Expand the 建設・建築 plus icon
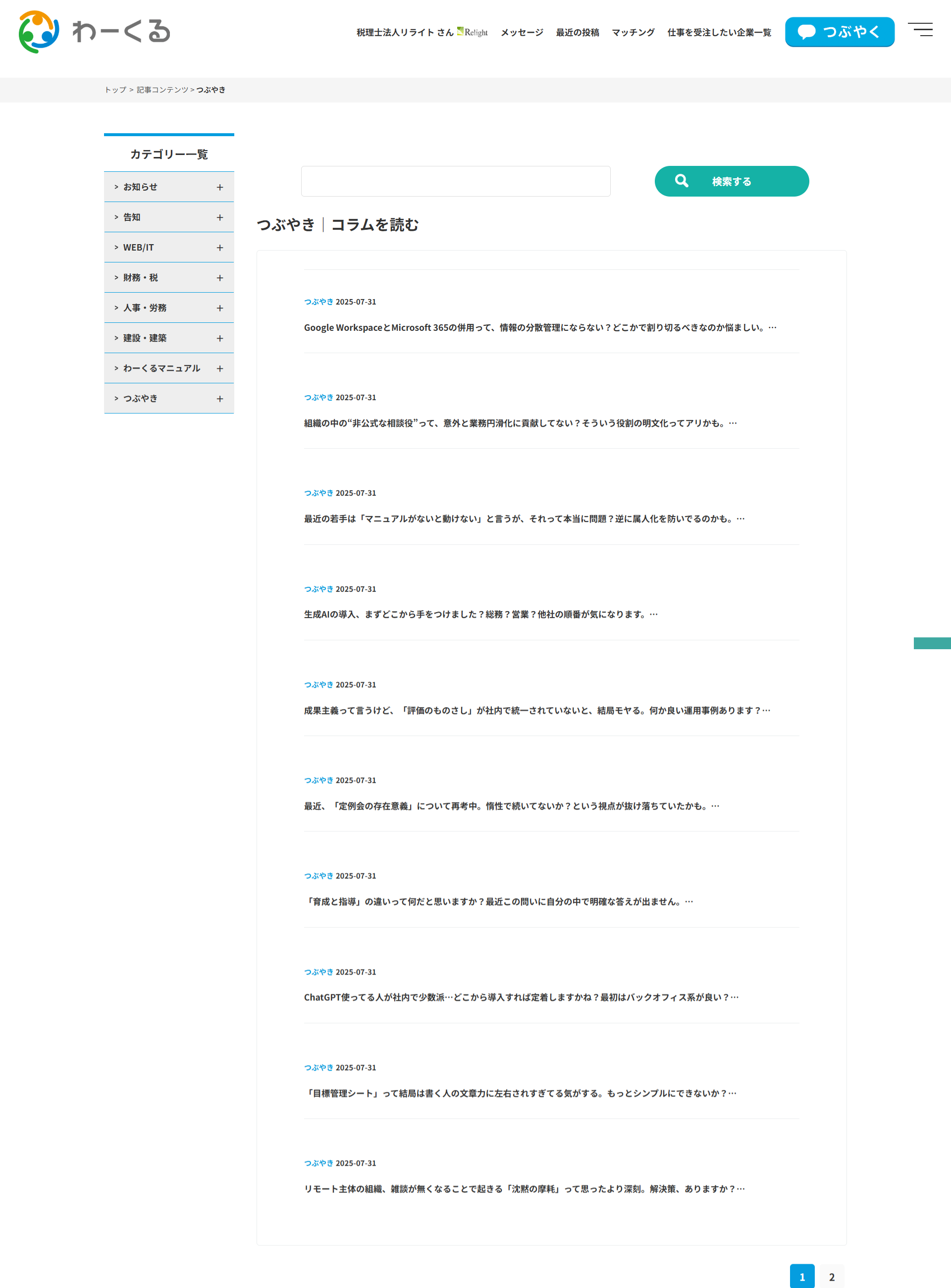The image size is (951, 1288). [220, 338]
